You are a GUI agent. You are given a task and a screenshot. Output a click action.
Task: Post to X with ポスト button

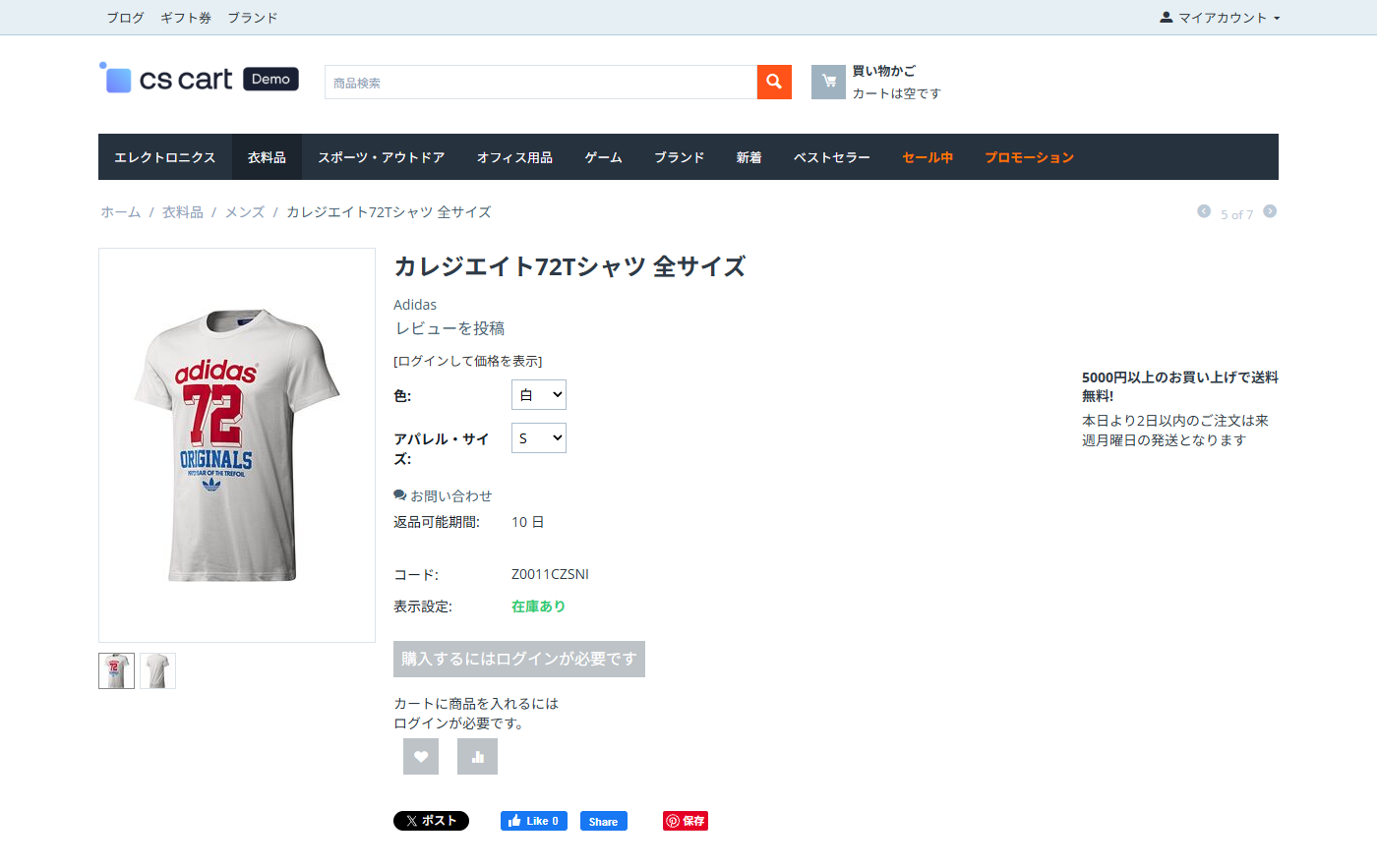[x=431, y=821]
